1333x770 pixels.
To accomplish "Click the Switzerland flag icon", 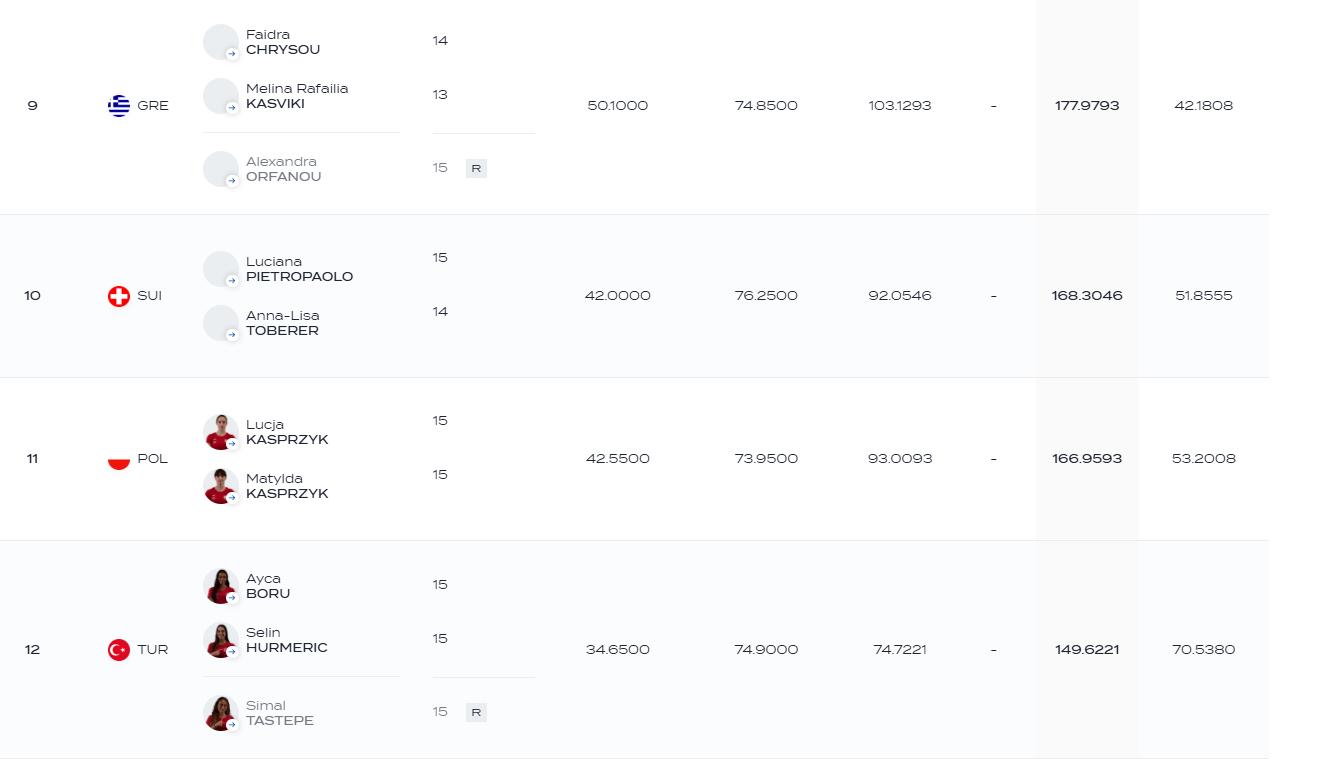I will [119, 296].
